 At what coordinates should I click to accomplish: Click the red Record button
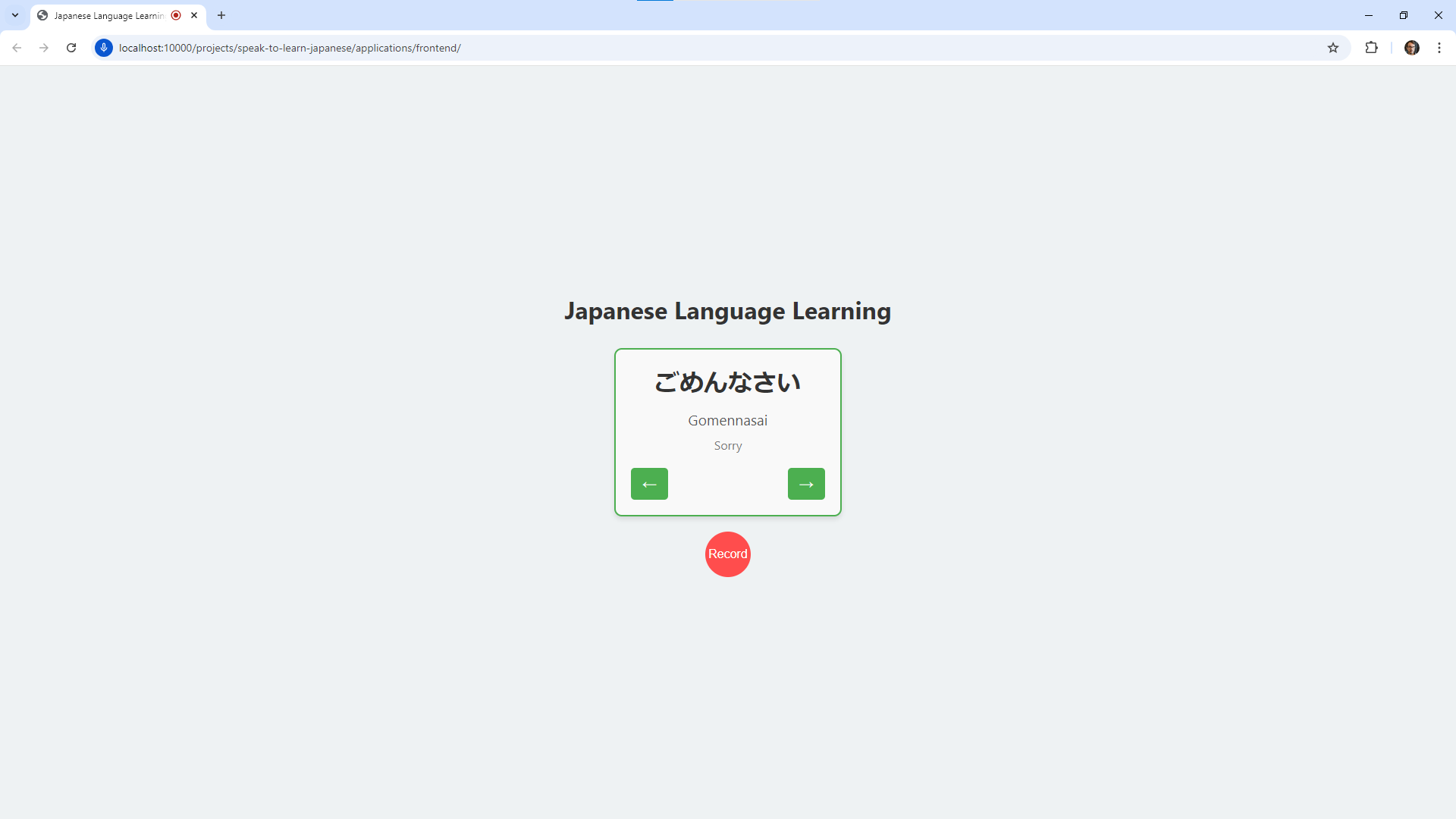[727, 554]
